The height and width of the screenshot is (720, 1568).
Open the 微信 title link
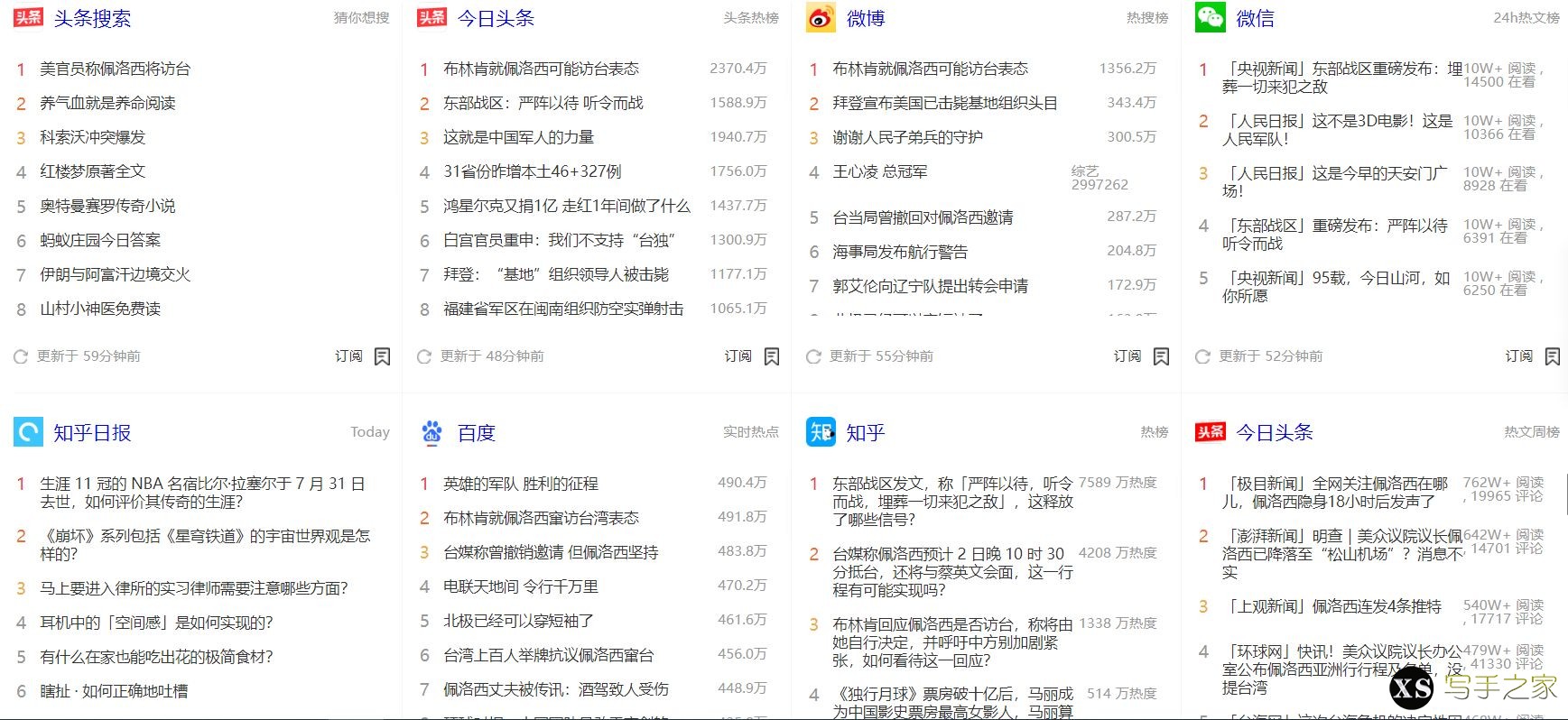click(x=1255, y=18)
